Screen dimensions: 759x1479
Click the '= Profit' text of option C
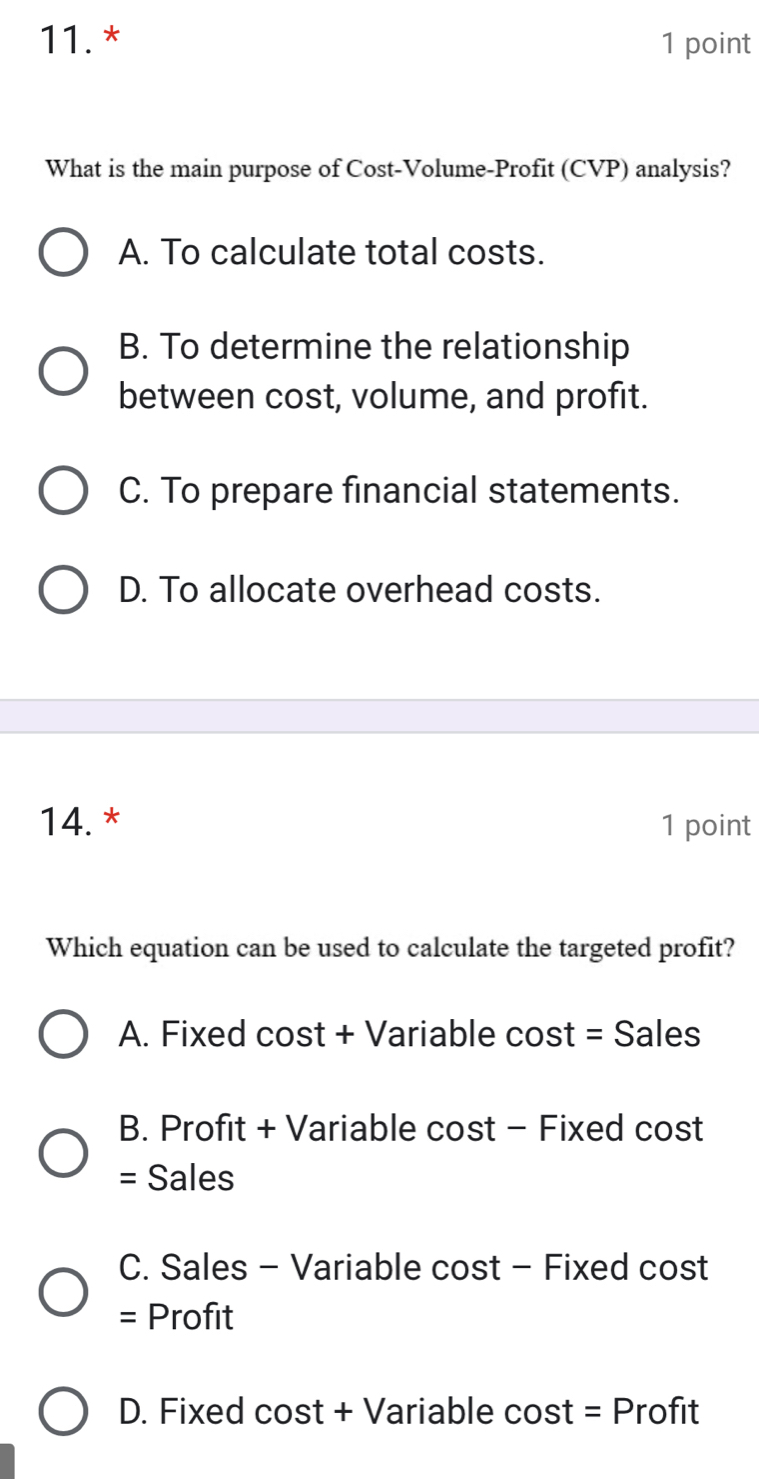tap(176, 1318)
